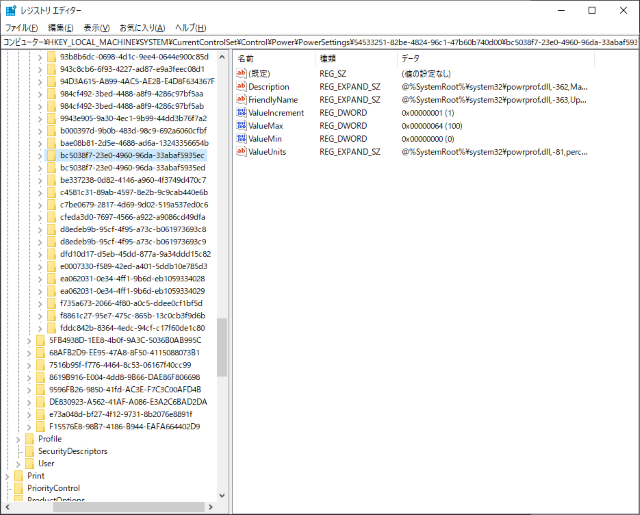Open the お気に入り(A) menu

(x=142, y=27)
